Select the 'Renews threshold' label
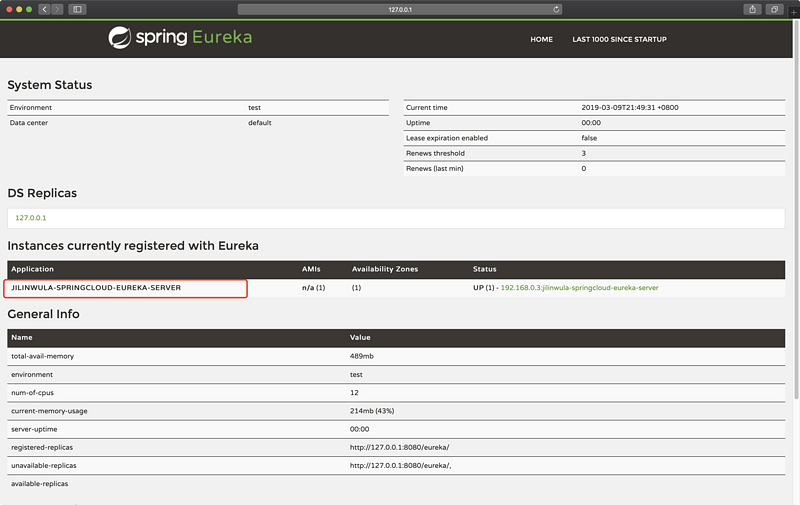 point(435,154)
